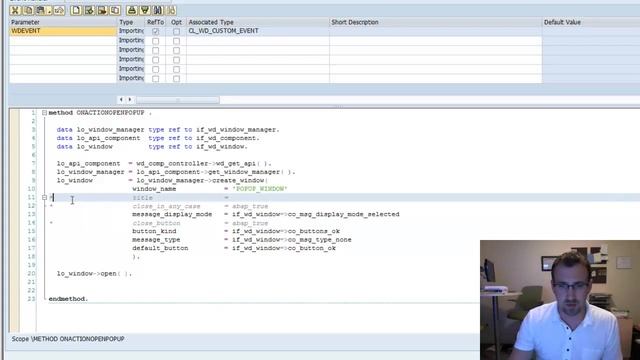Click the greyed Find Next toolbar icon
This screenshot has height=360, width=640.
point(171,10)
